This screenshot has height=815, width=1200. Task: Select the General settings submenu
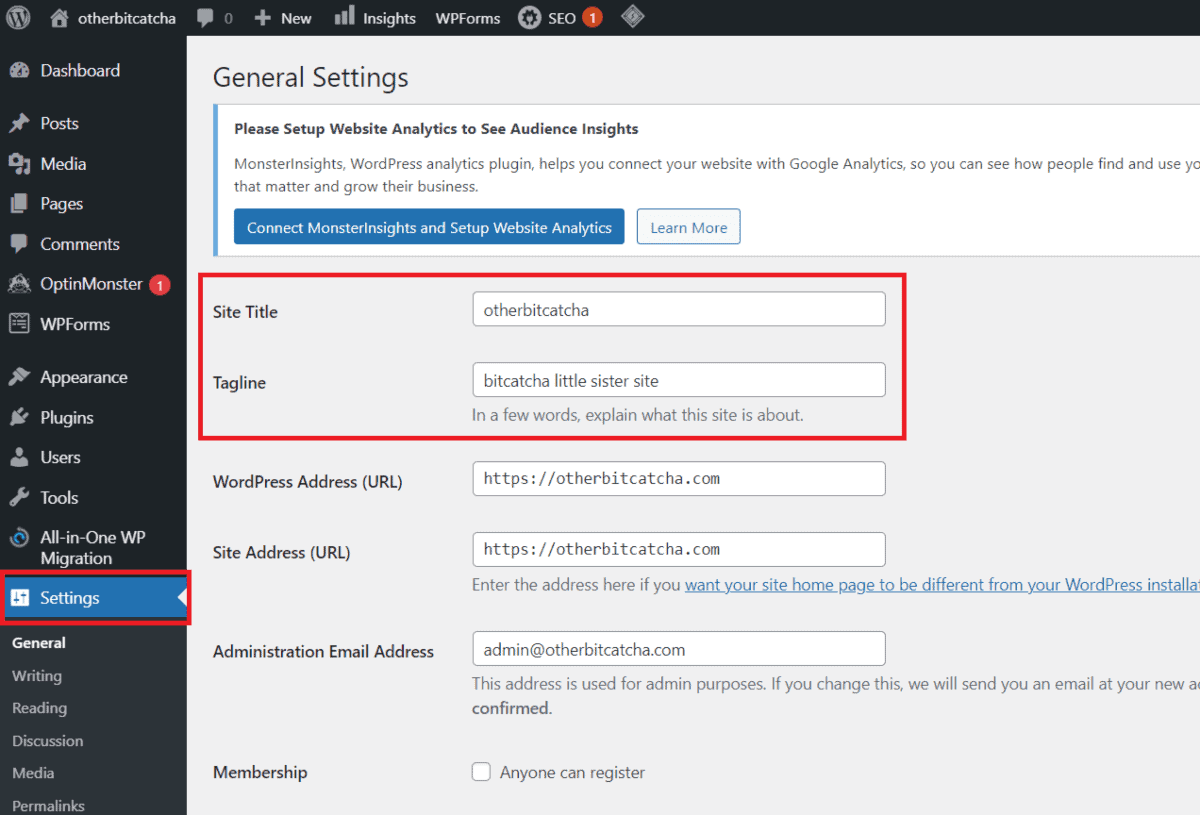(39, 643)
